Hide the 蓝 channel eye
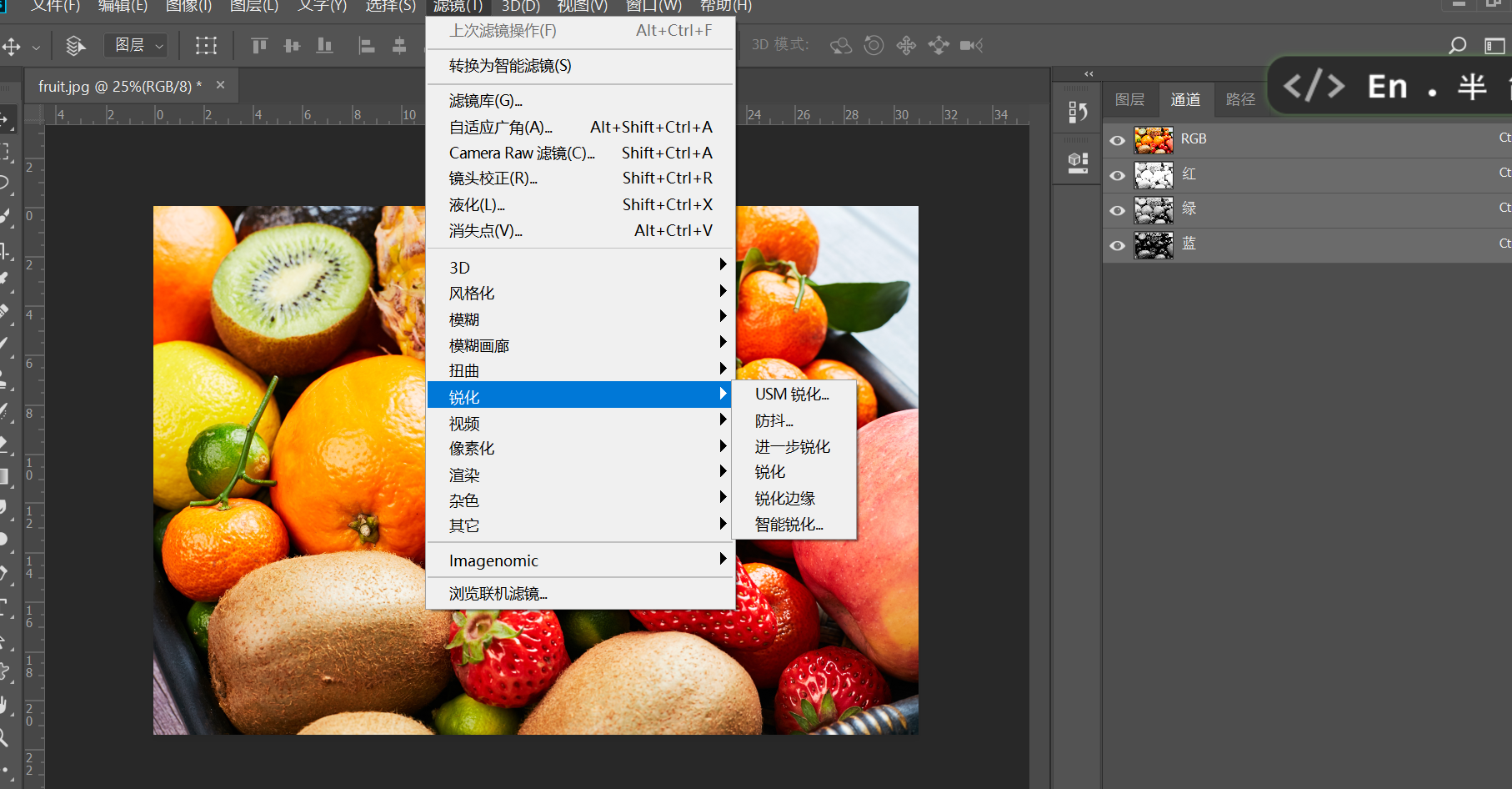 pos(1118,245)
